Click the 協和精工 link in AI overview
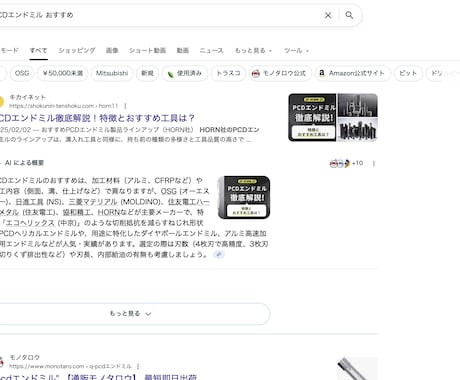This screenshot has height=380, width=460. tap(78, 212)
